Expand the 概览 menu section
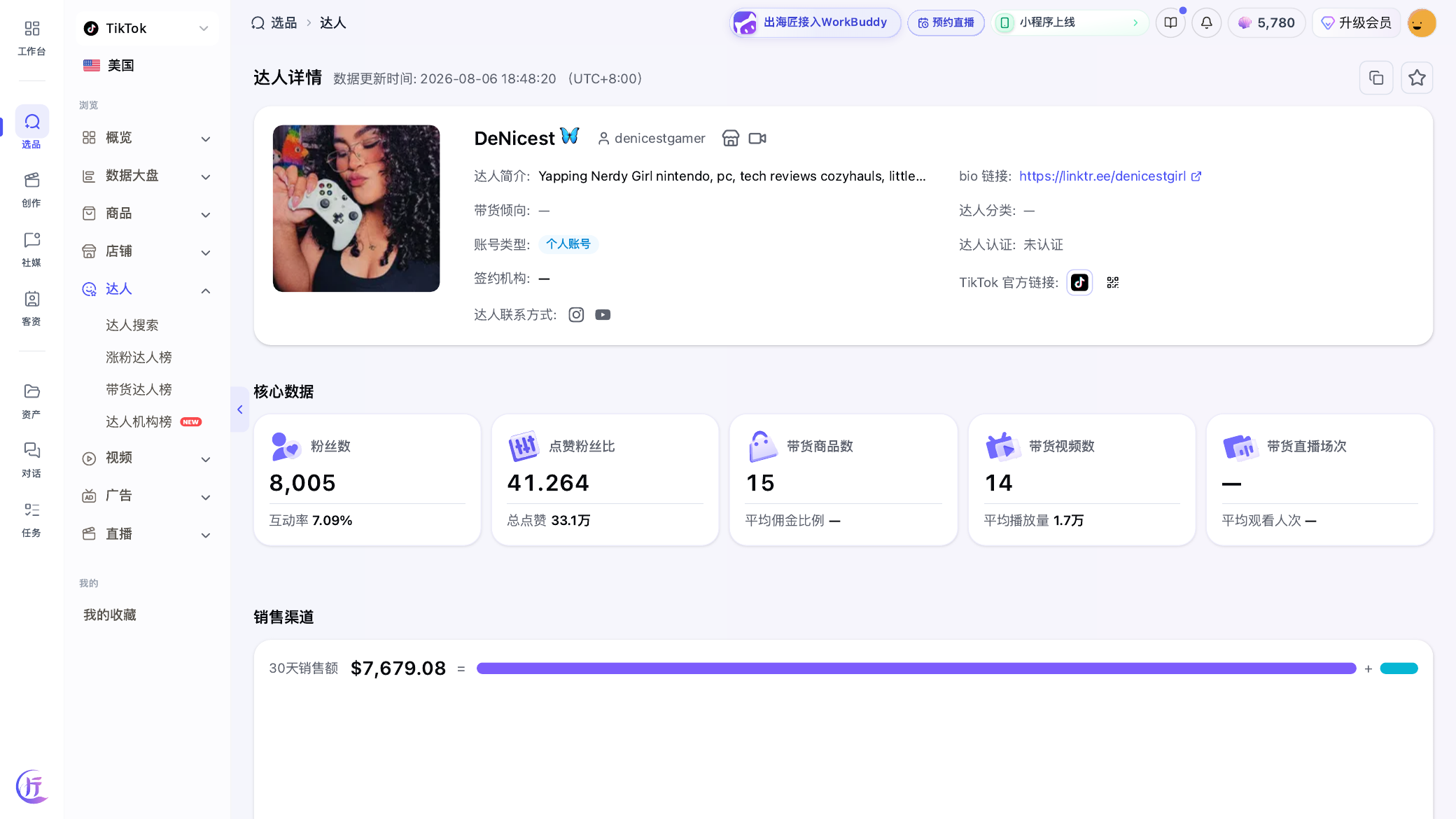 coord(147,138)
